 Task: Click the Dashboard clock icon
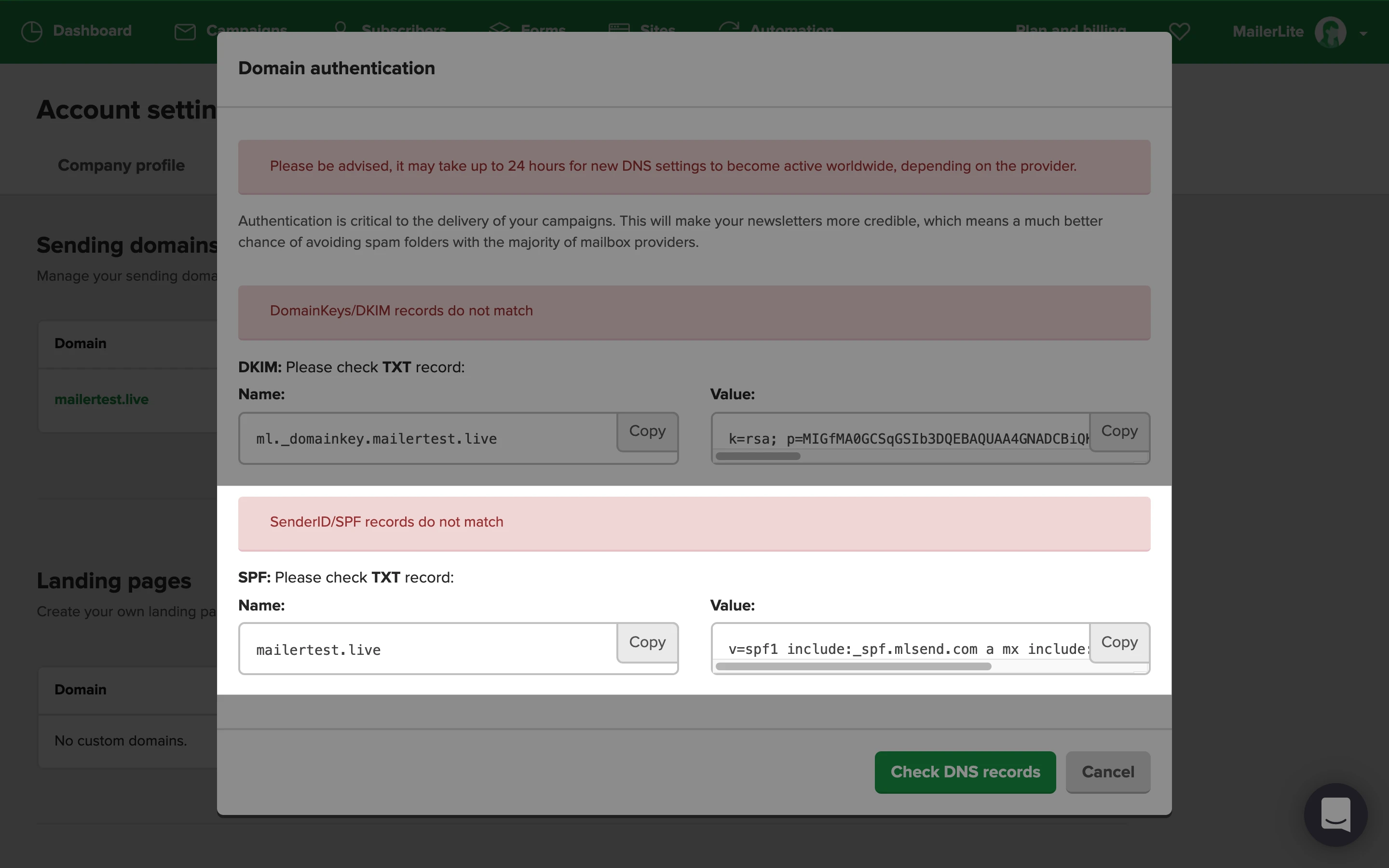point(31,31)
